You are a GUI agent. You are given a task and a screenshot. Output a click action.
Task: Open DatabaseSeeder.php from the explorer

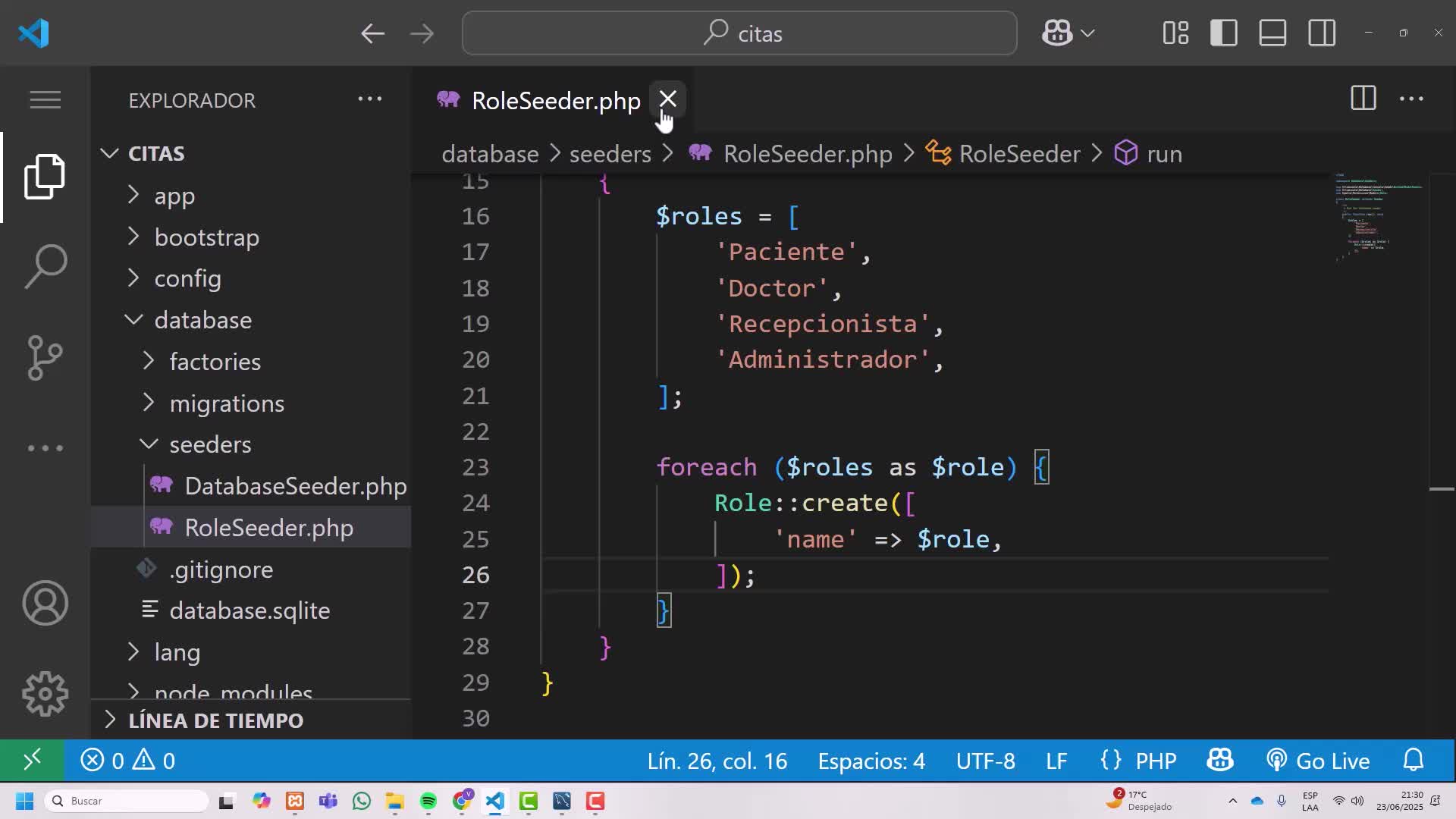coord(251,486)
